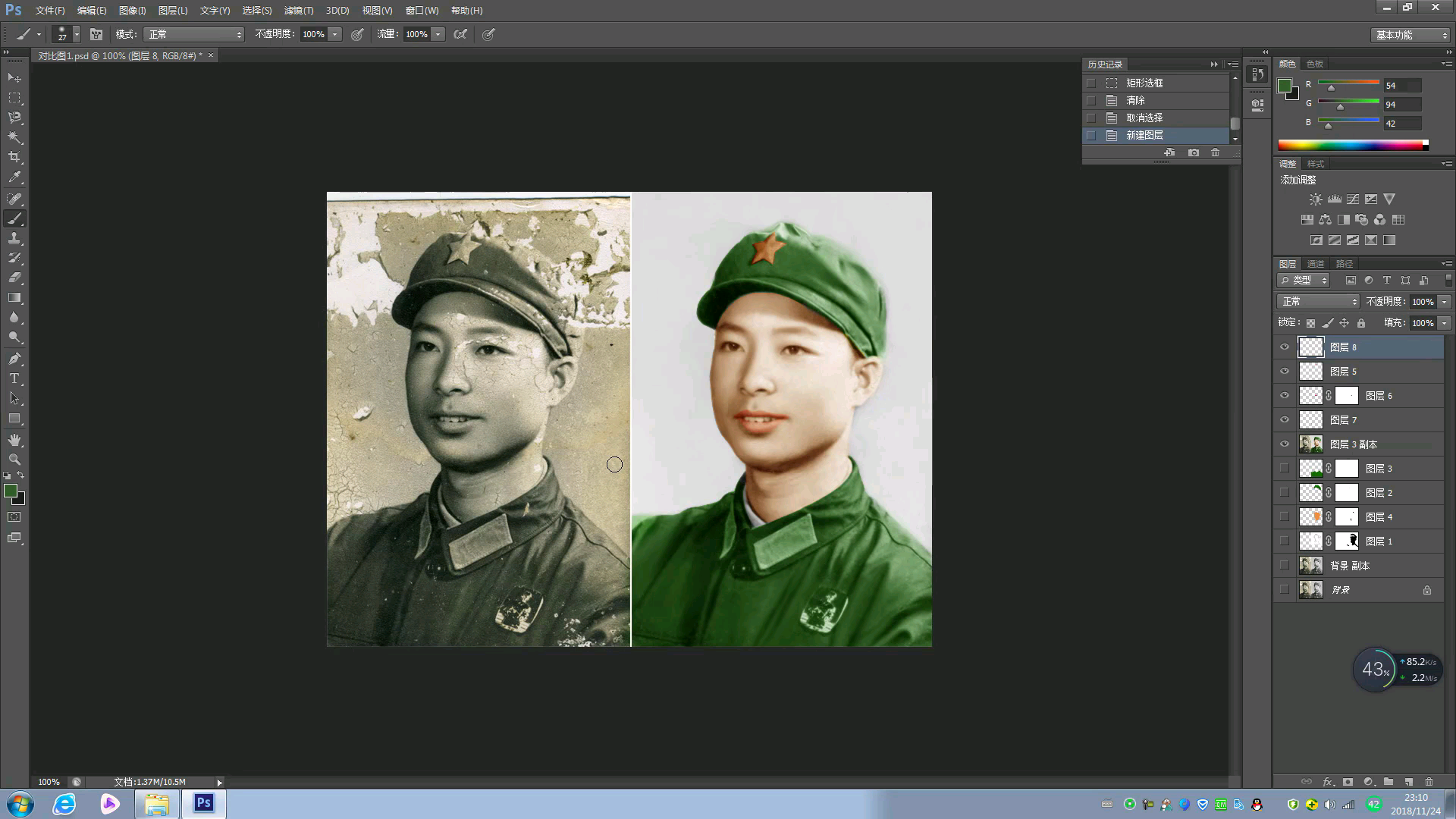Select the Magic Wand tool
The height and width of the screenshot is (819, 1456).
pyautogui.click(x=14, y=137)
